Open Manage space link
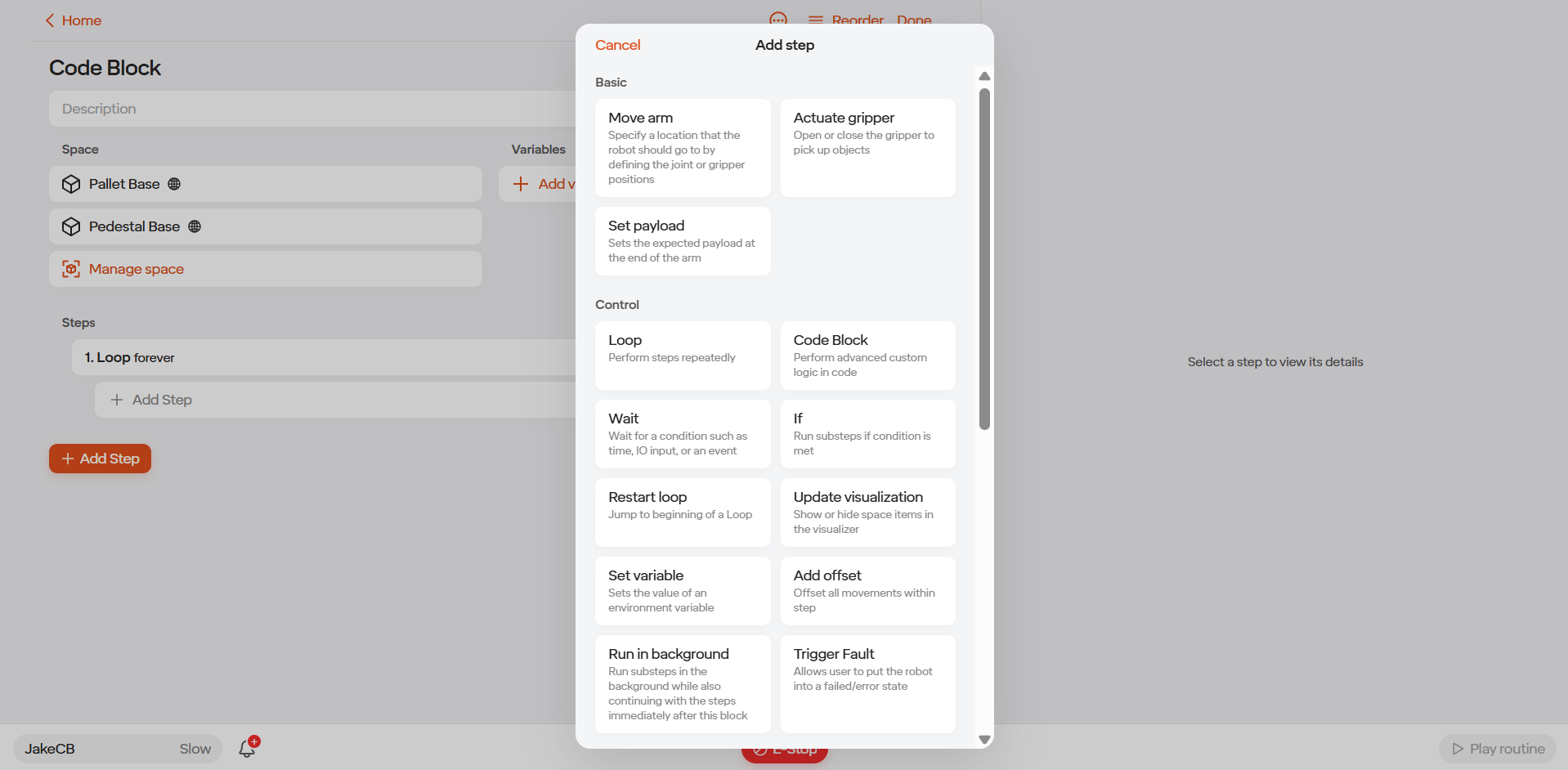The height and width of the screenshot is (770, 1568). point(266,269)
